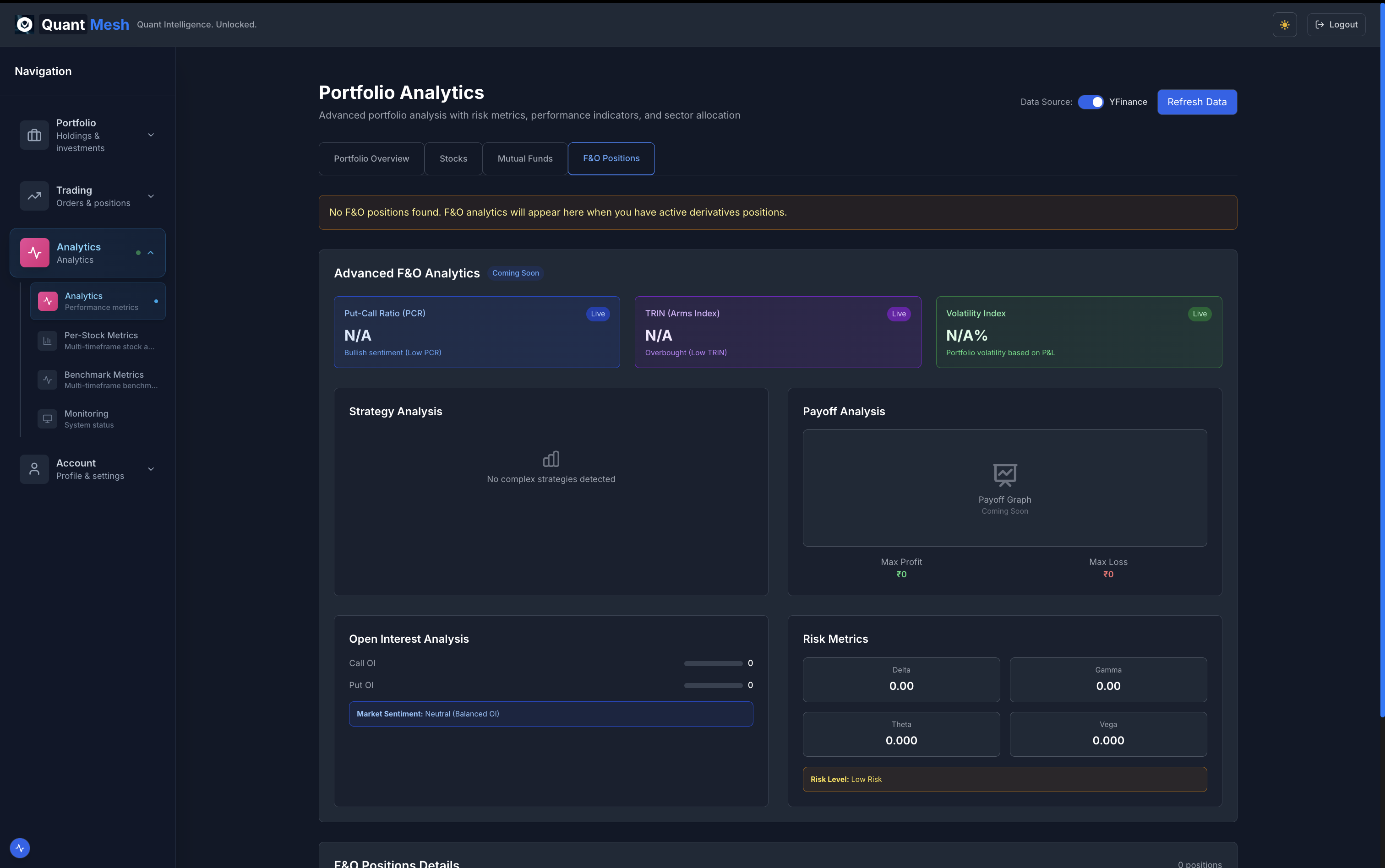Click the Analytics waveform icon in navigation
Viewport: 1385px width, 868px height.
34,252
